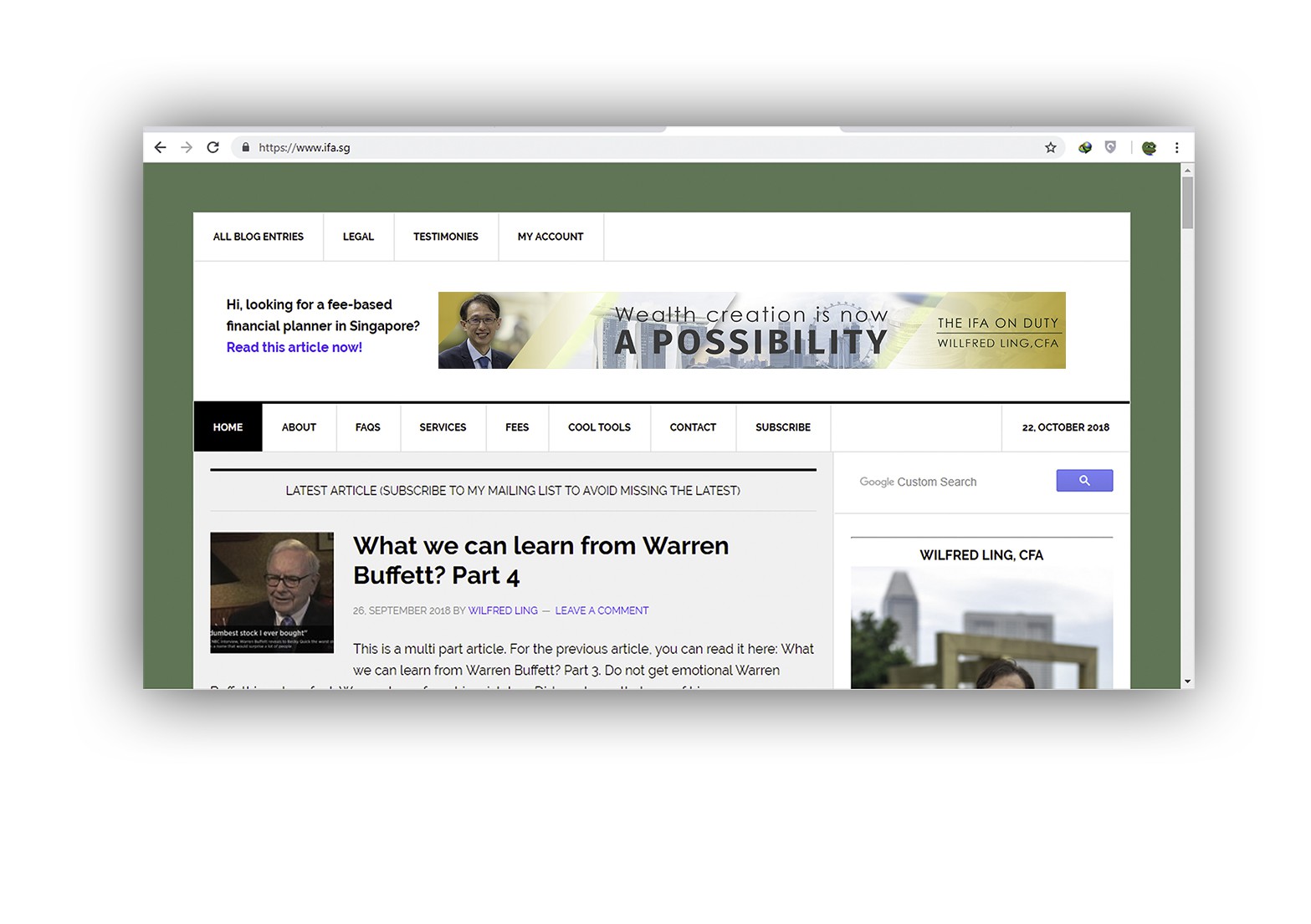Screen dimensions: 1311x924
Task: Open the Testimonies page
Action: (x=445, y=237)
